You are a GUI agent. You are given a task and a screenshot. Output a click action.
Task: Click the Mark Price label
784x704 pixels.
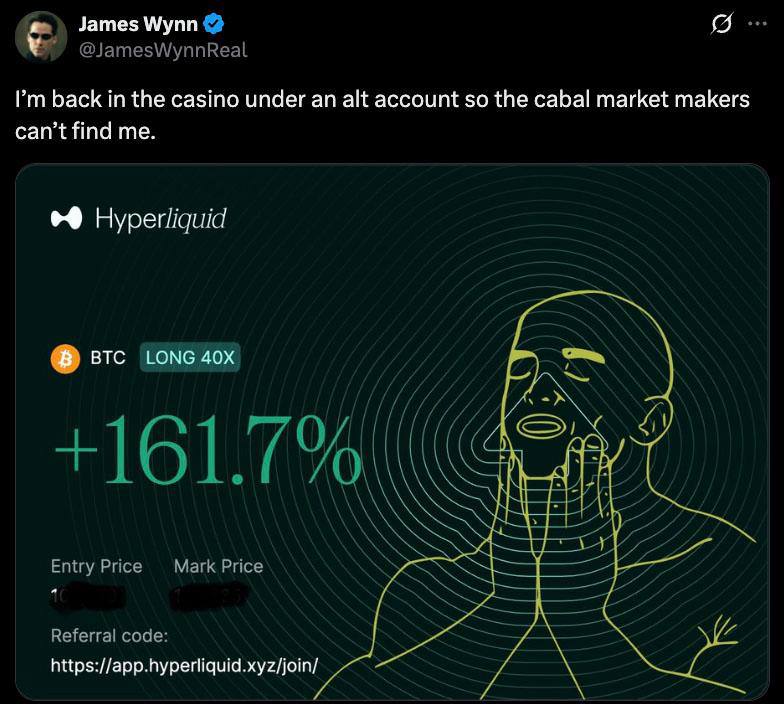[218, 566]
